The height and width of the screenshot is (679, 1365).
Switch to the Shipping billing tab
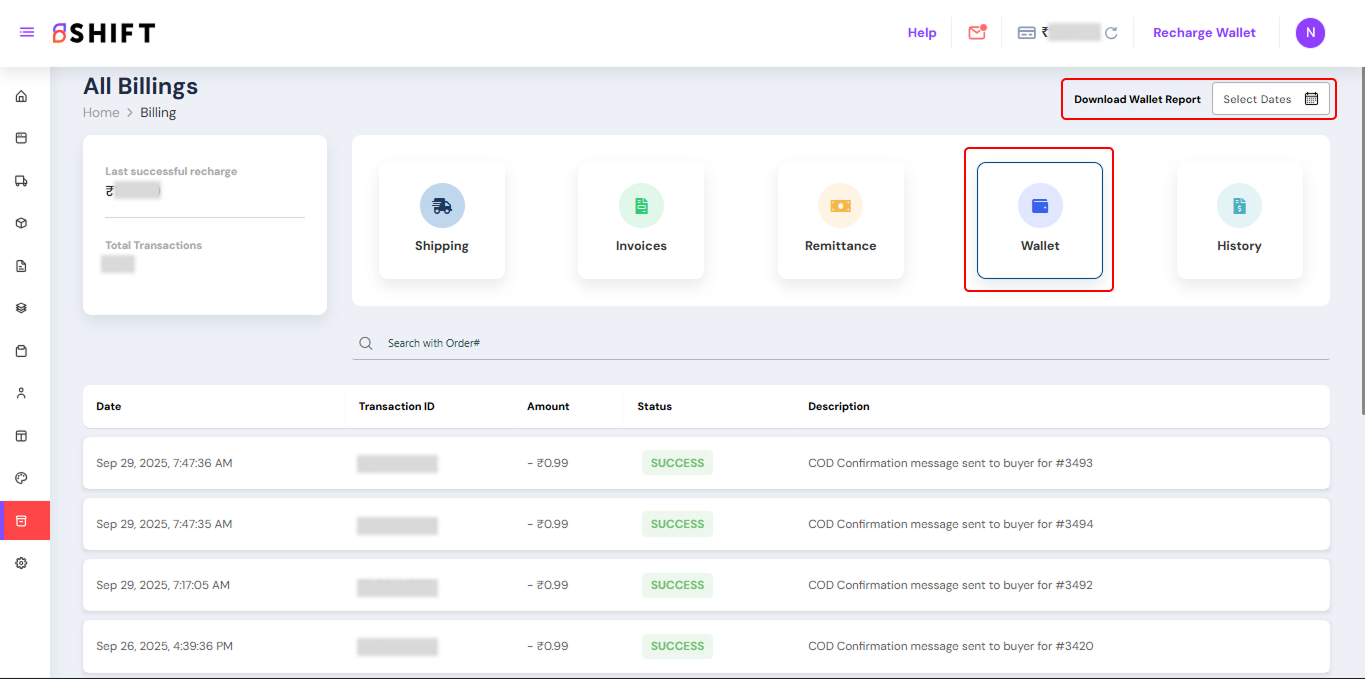[x=442, y=220]
